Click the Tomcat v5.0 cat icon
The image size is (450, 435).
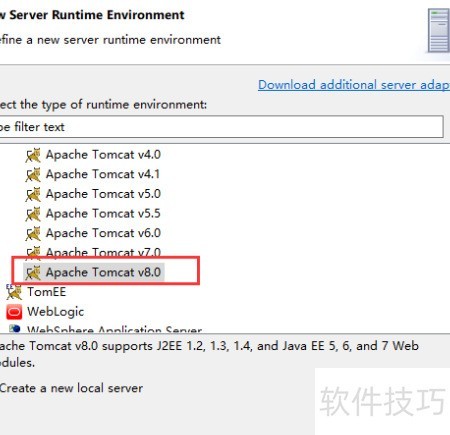click(x=33, y=194)
